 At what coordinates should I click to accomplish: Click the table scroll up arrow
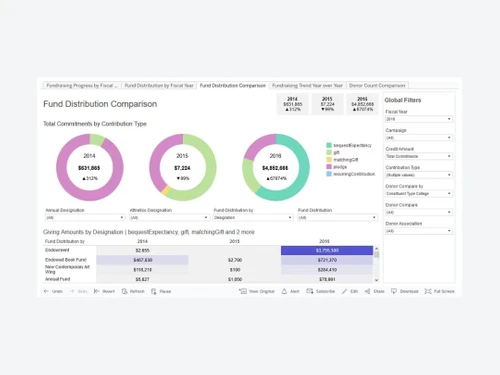pos(376,249)
